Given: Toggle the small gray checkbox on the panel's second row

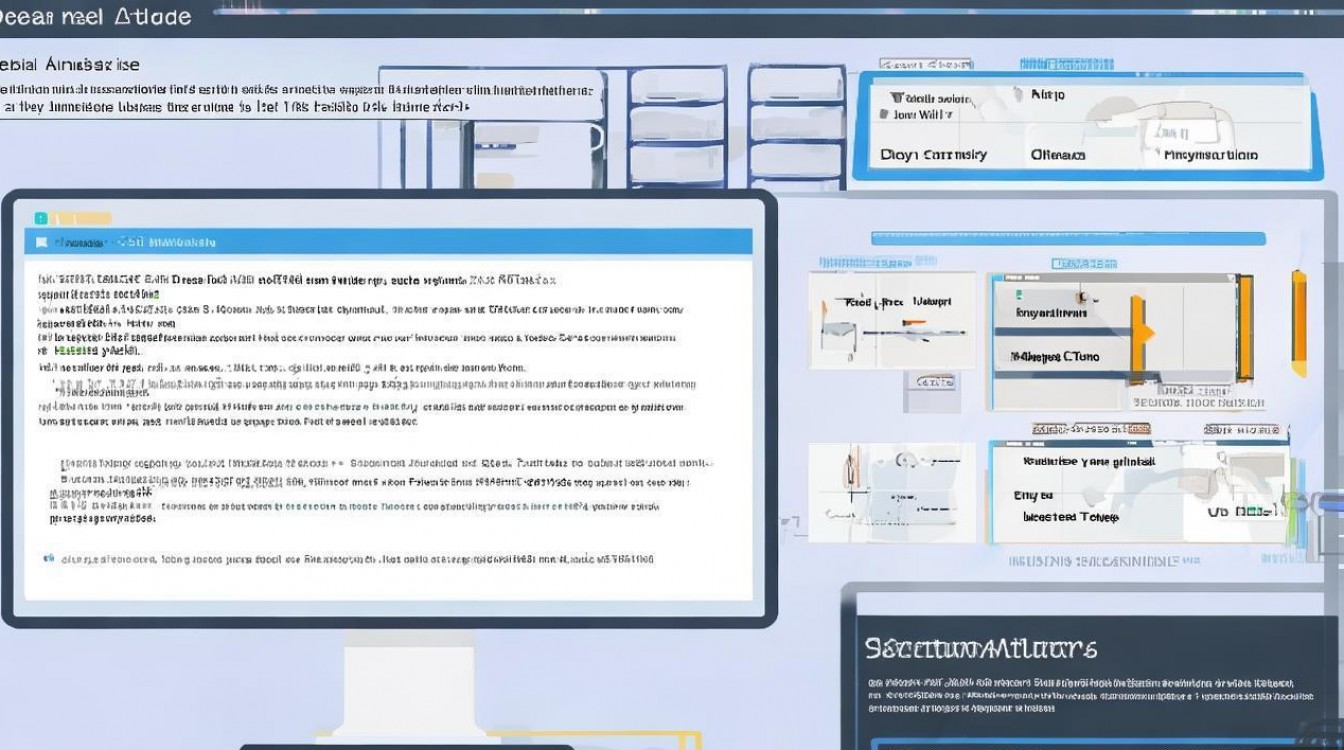Looking at the screenshot, I should coord(884,115).
